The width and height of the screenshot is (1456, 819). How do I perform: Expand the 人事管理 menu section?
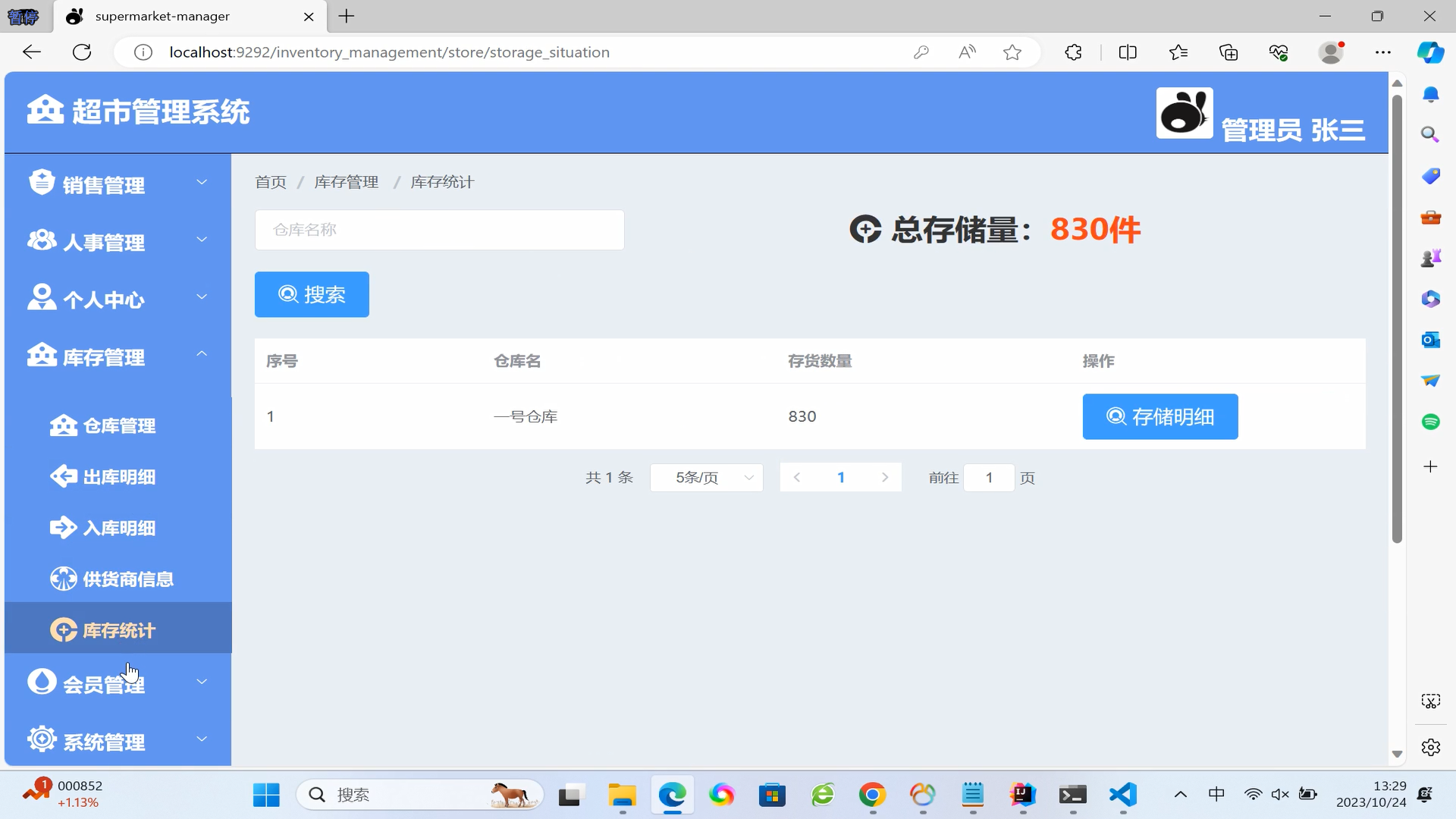104,241
